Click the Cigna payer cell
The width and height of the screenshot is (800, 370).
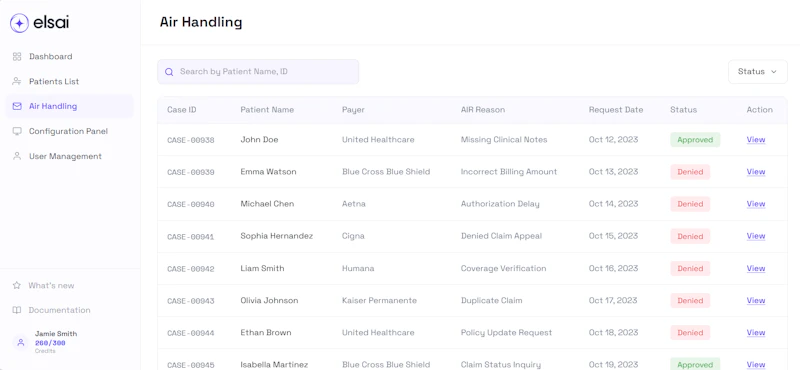(353, 236)
